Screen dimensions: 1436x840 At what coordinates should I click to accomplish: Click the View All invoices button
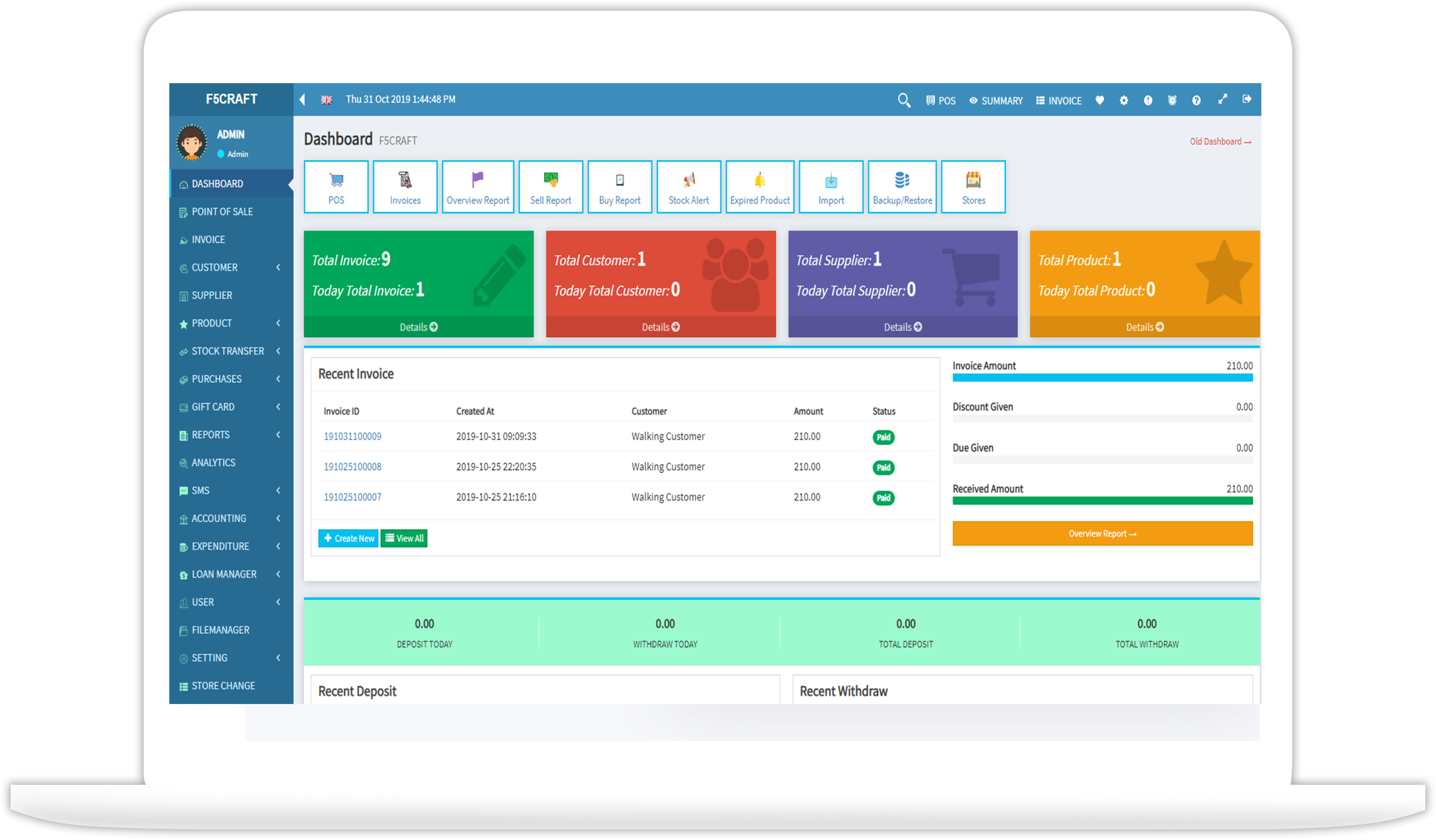(404, 538)
